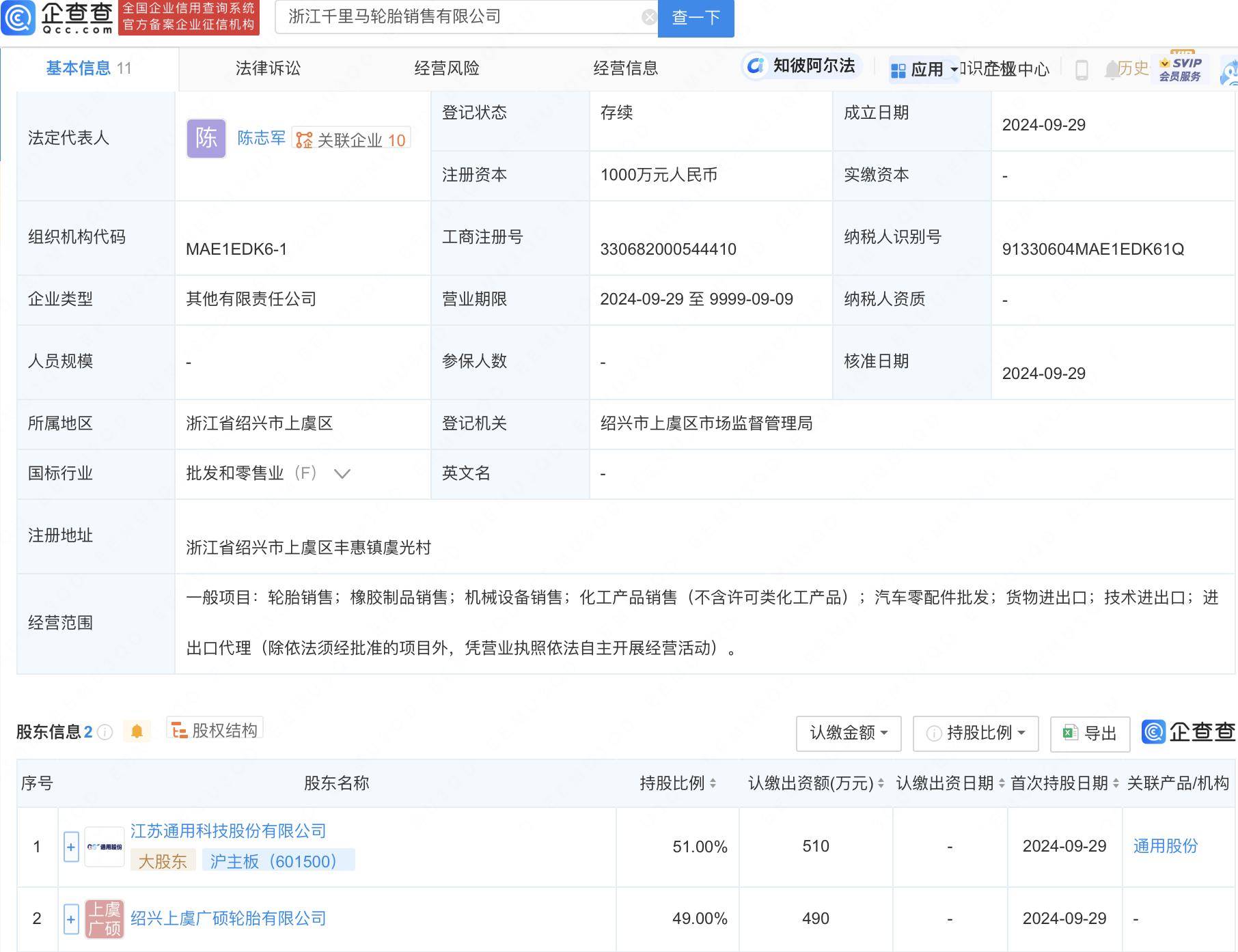
Task: Open 江苏通用科技股份有限公司 link
Action: click(228, 831)
